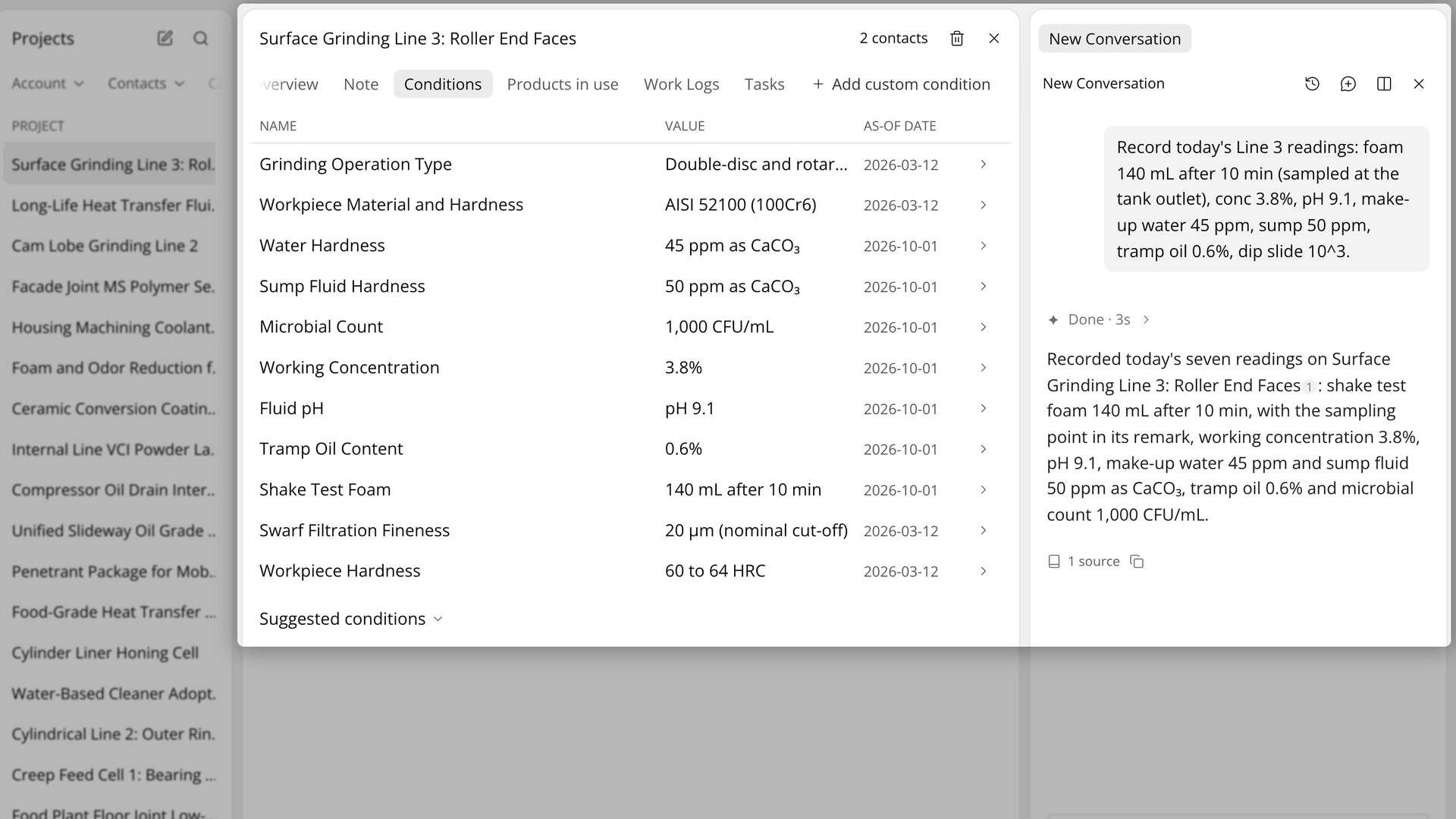The height and width of the screenshot is (819, 1456).
Task: Click the AS-OF DATE column header
Action: (899, 126)
